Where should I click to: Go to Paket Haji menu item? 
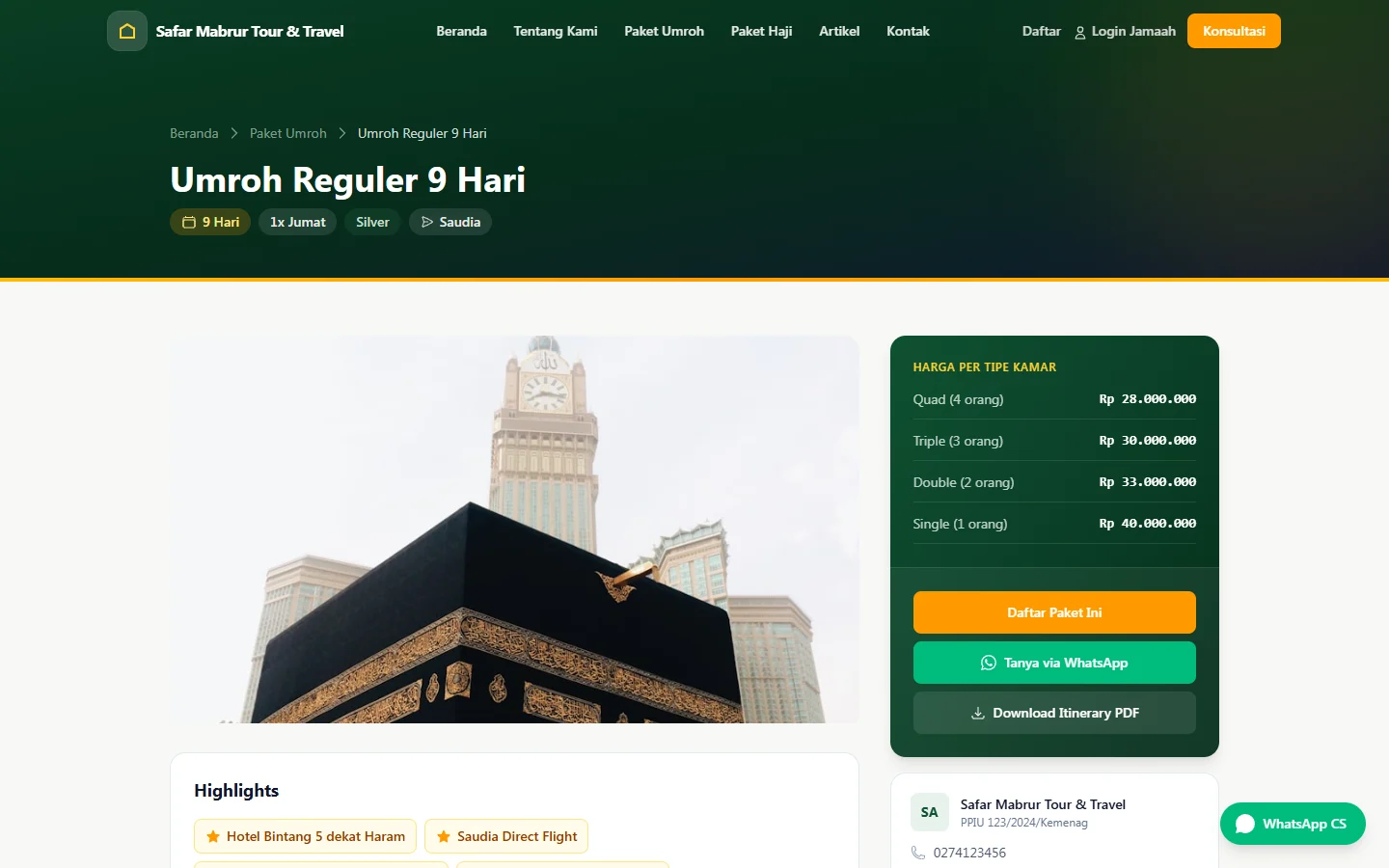(x=761, y=31)
